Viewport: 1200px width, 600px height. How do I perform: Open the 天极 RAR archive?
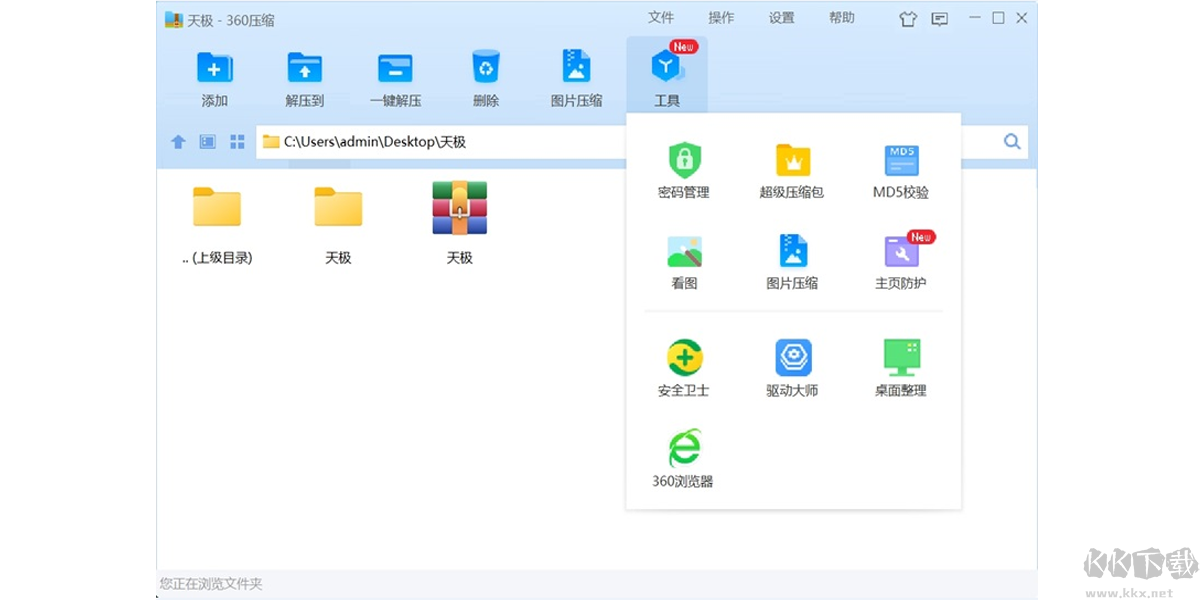point(459,207)
